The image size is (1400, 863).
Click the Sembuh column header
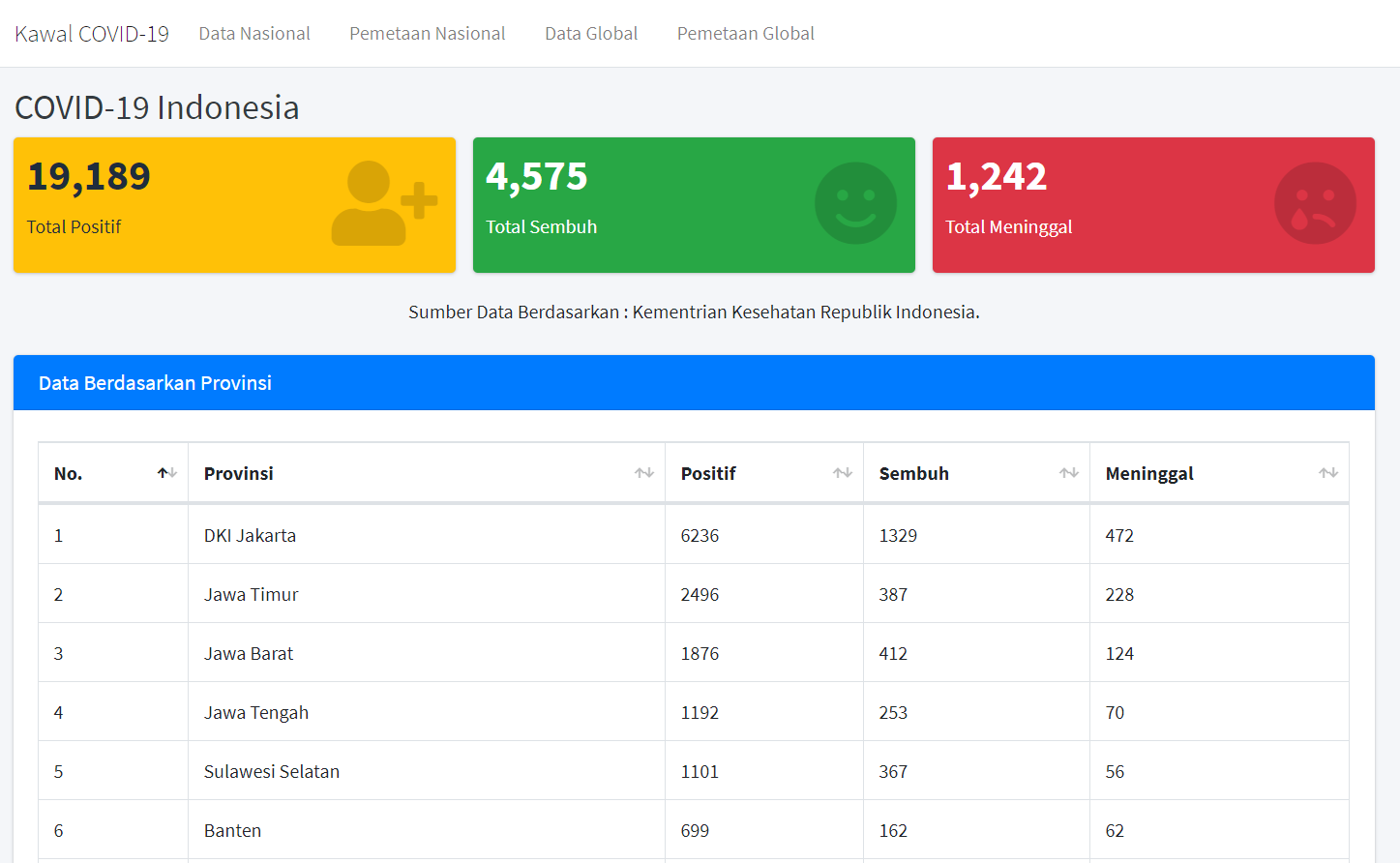[977, 473]
